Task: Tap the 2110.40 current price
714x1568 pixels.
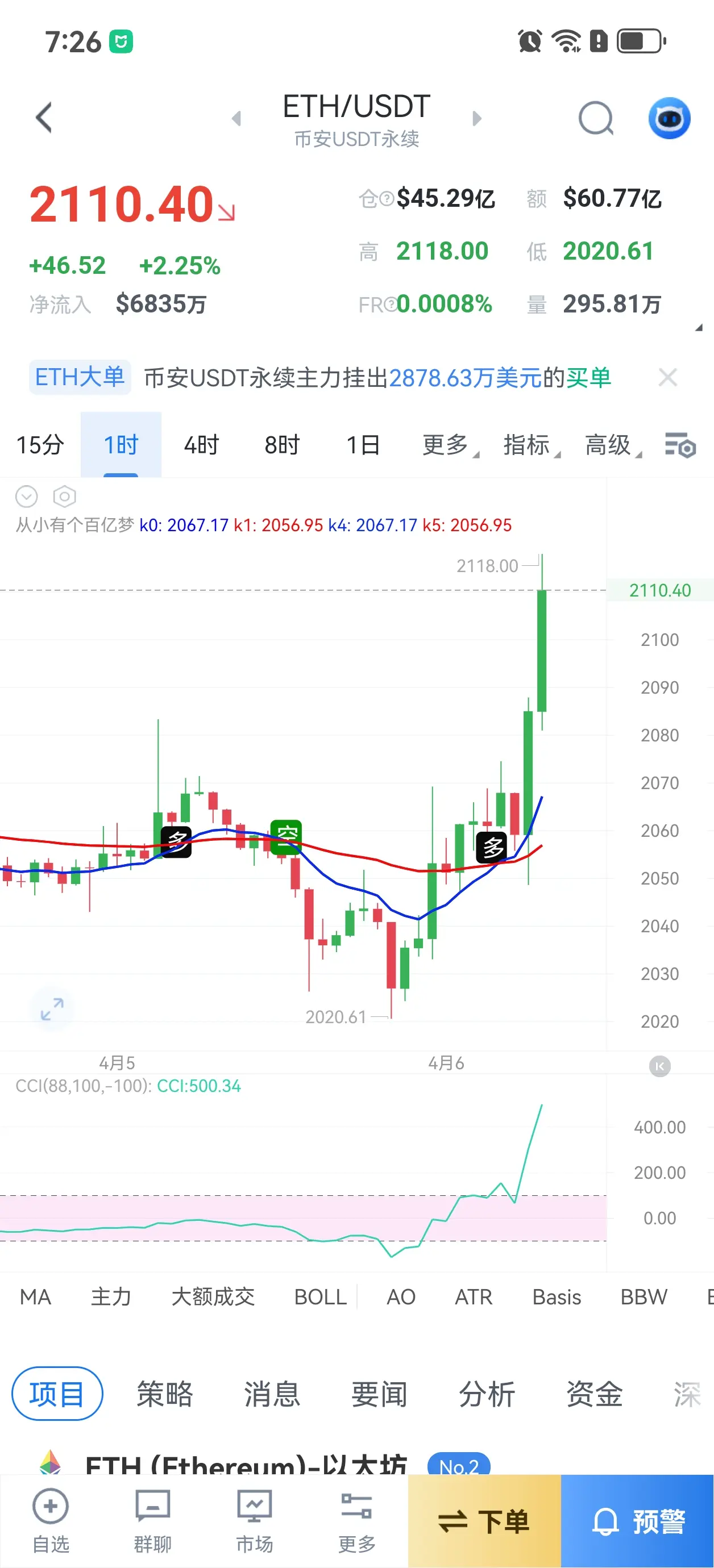Action: 122,205
